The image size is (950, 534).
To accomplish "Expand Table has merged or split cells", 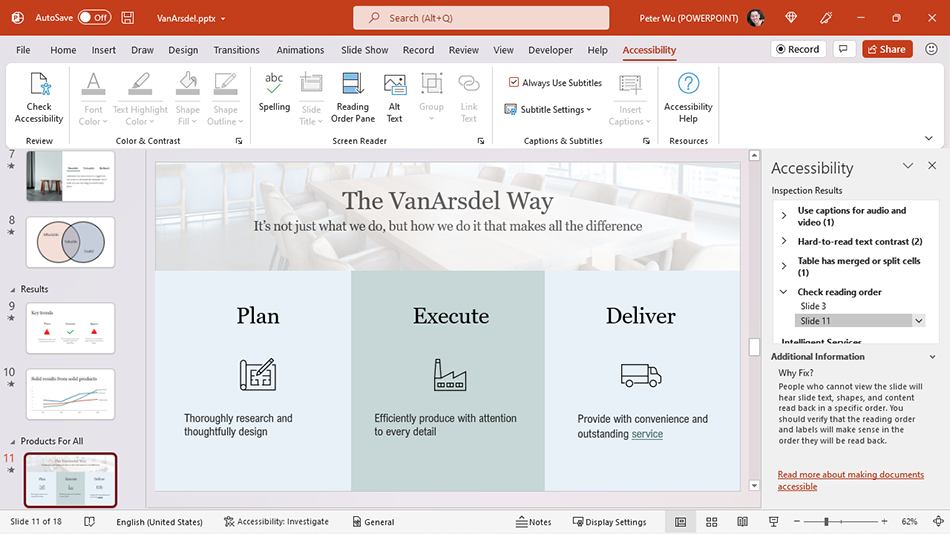I will [784, 266].
